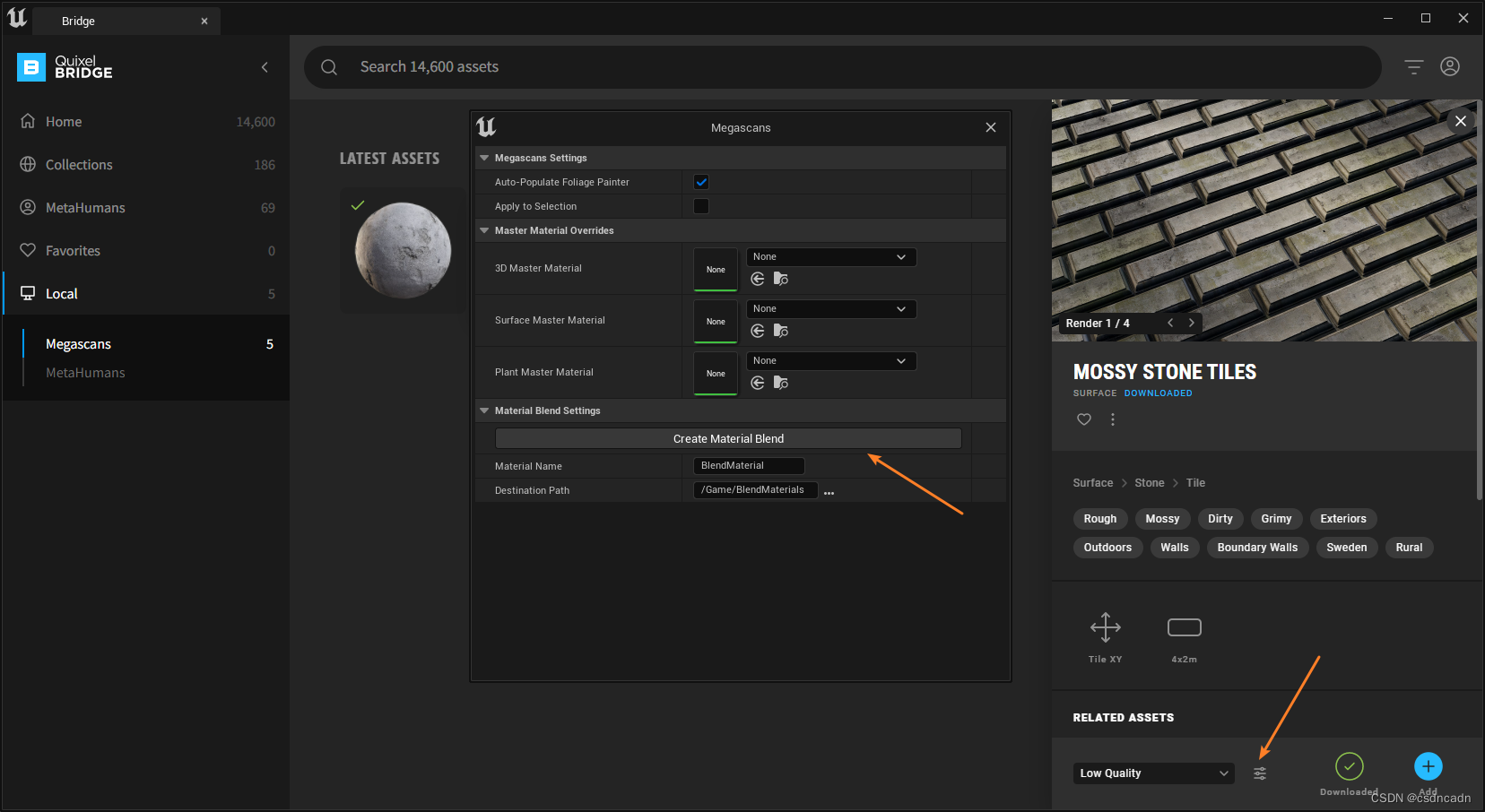Collapse the Material Blend Settings section
Viewport: 1485px width, 812px height.
[x=485, y=410]
